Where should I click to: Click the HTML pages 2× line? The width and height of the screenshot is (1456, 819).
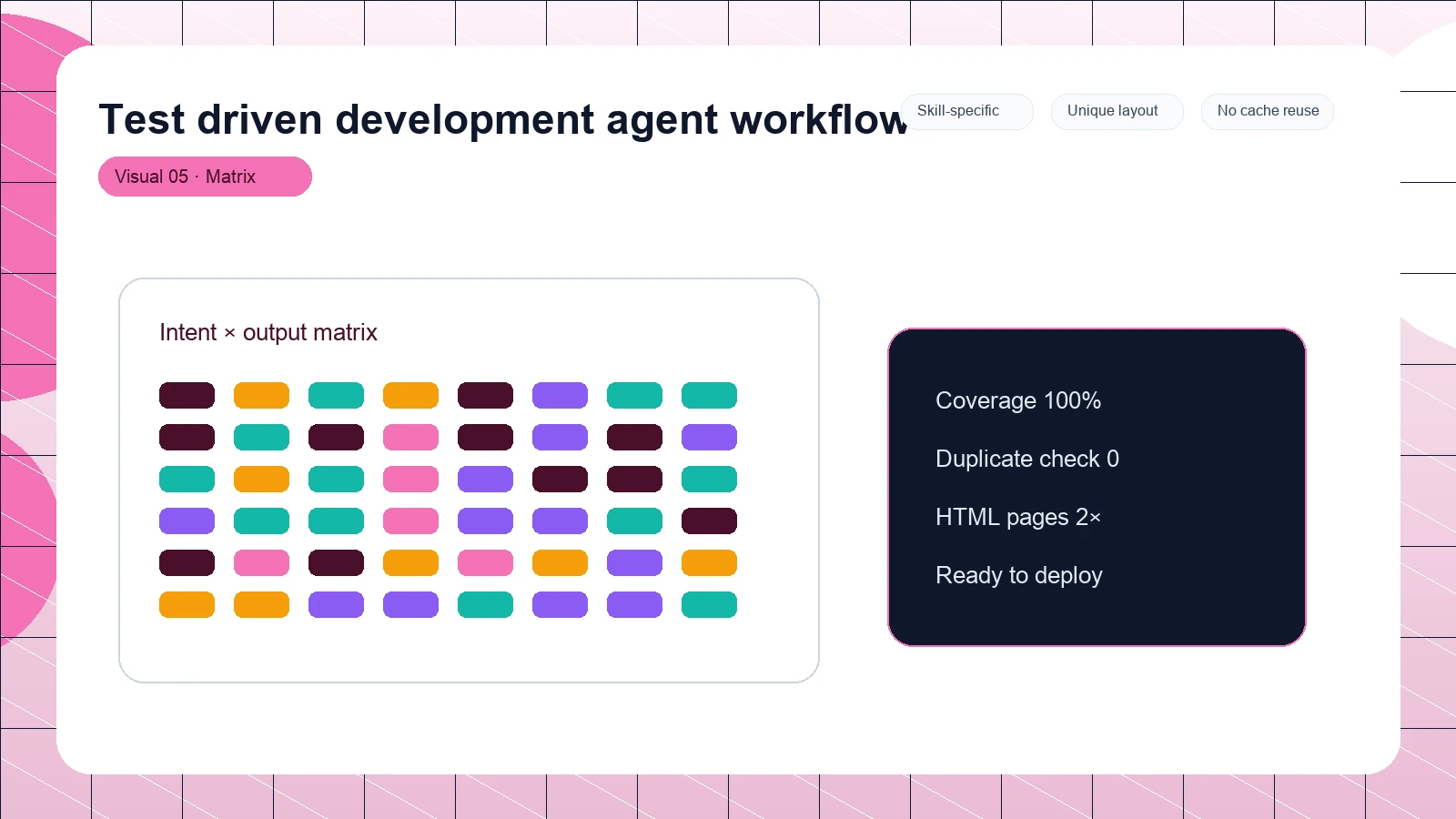1018,517
